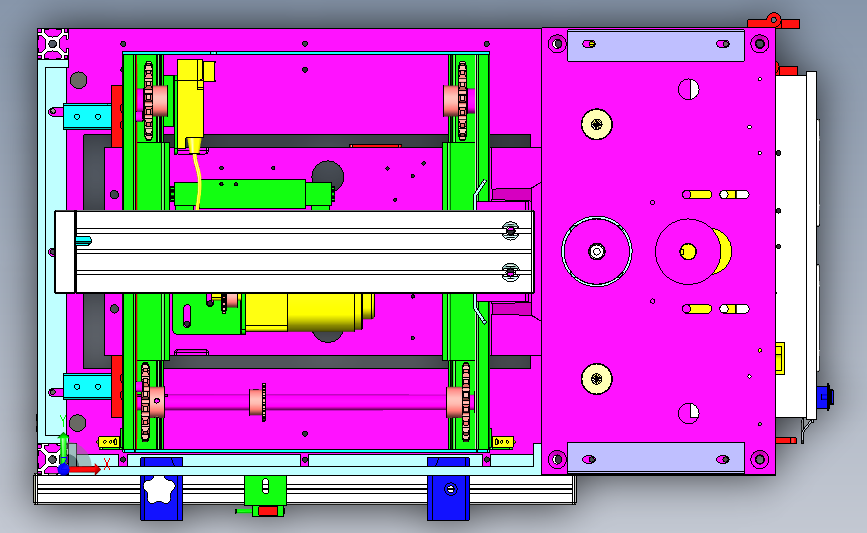Screen dimensions: 867x533
Task: Select the circular disc with yellow center hub
Action: pos(688,252)
